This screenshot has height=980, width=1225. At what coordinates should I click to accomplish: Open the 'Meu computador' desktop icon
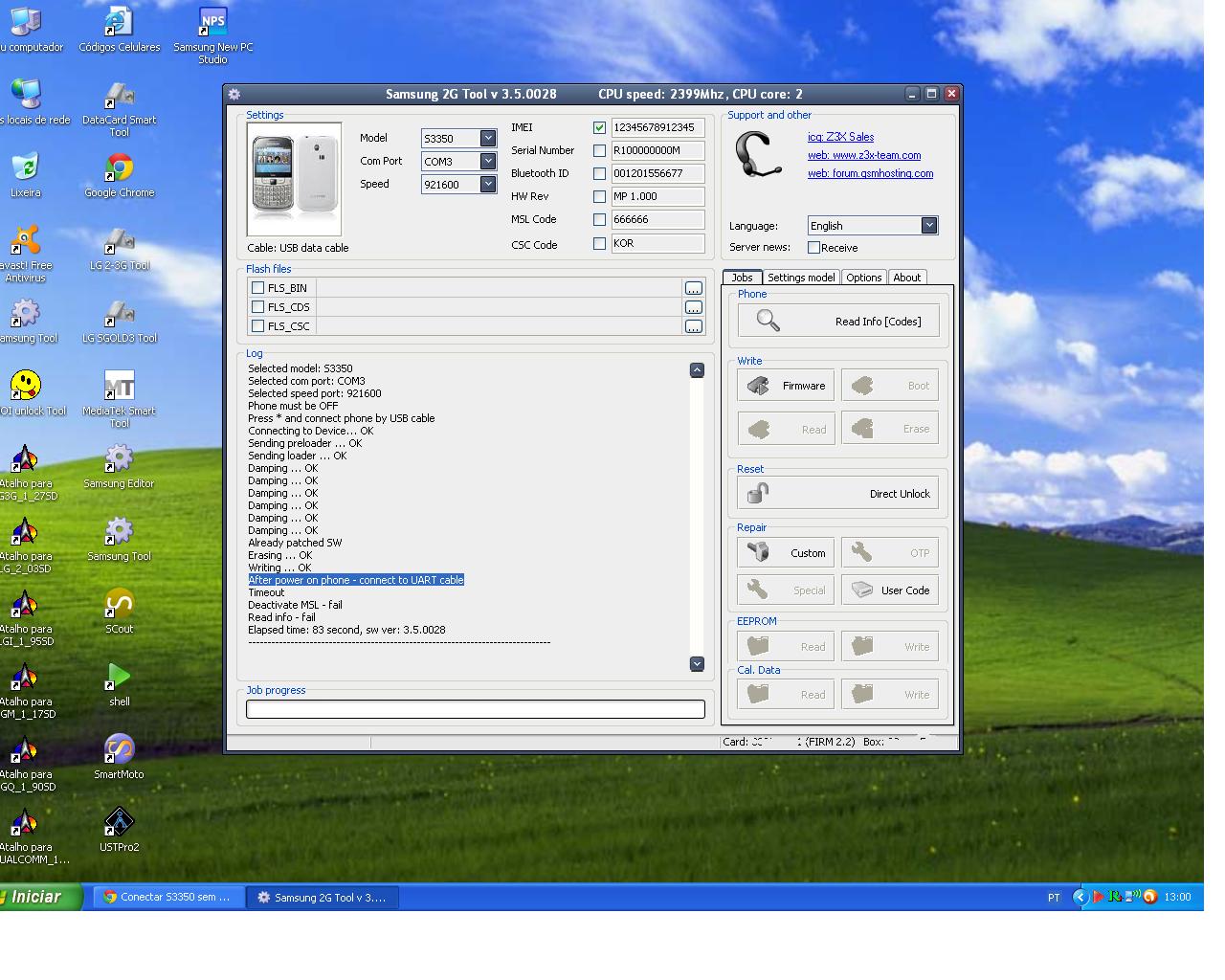click(27, 30)
